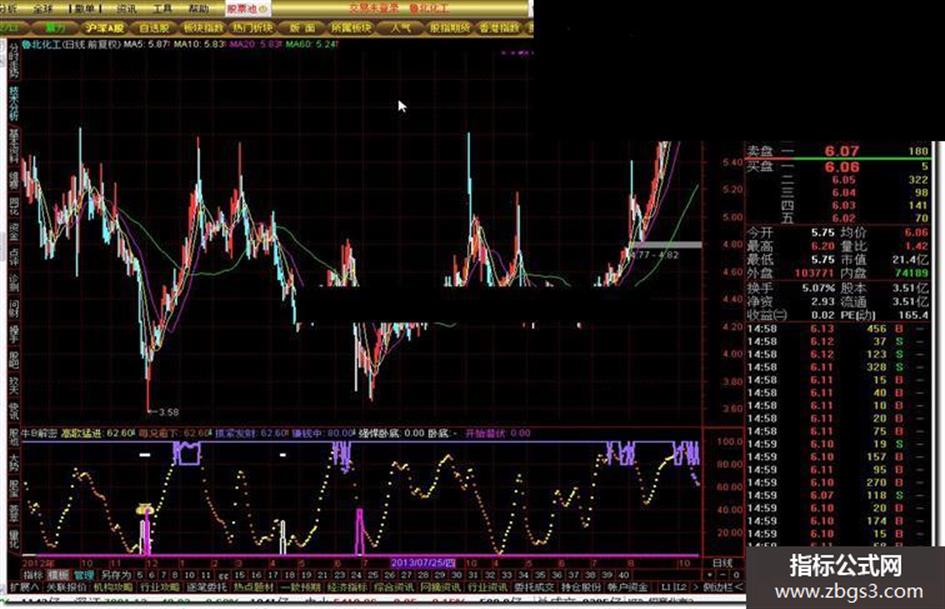The width and height of the screenshot is (945, 609).
Task: Switch to 自选股 tab
Action: pos(154,28)
